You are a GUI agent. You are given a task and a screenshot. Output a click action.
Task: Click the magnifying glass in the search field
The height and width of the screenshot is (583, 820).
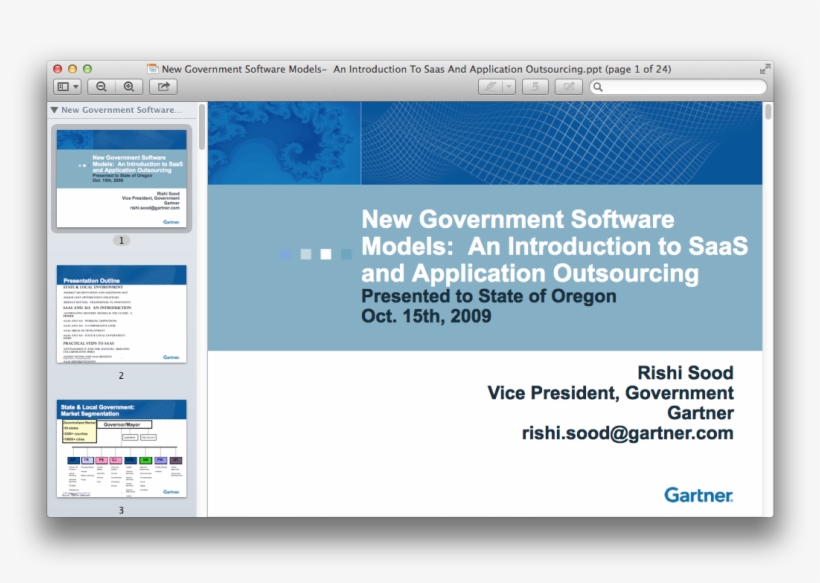(597, 87)
